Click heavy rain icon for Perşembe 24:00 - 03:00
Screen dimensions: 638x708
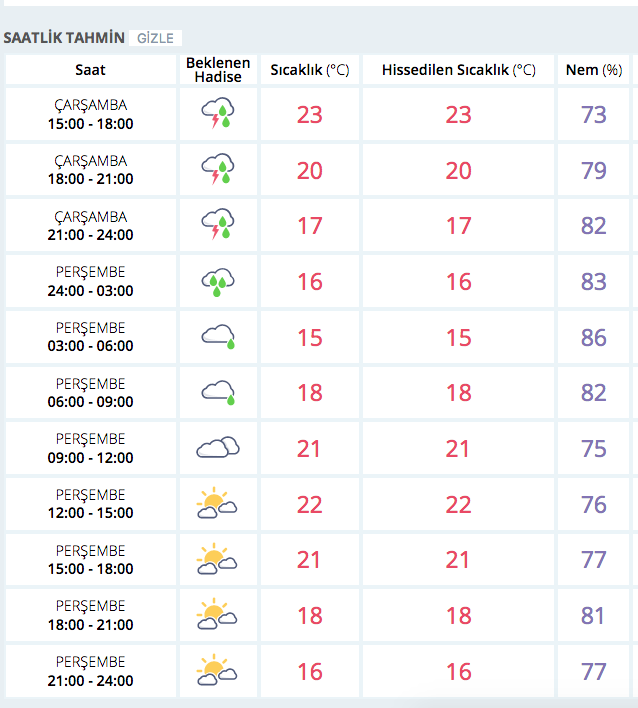pos(217,282)
